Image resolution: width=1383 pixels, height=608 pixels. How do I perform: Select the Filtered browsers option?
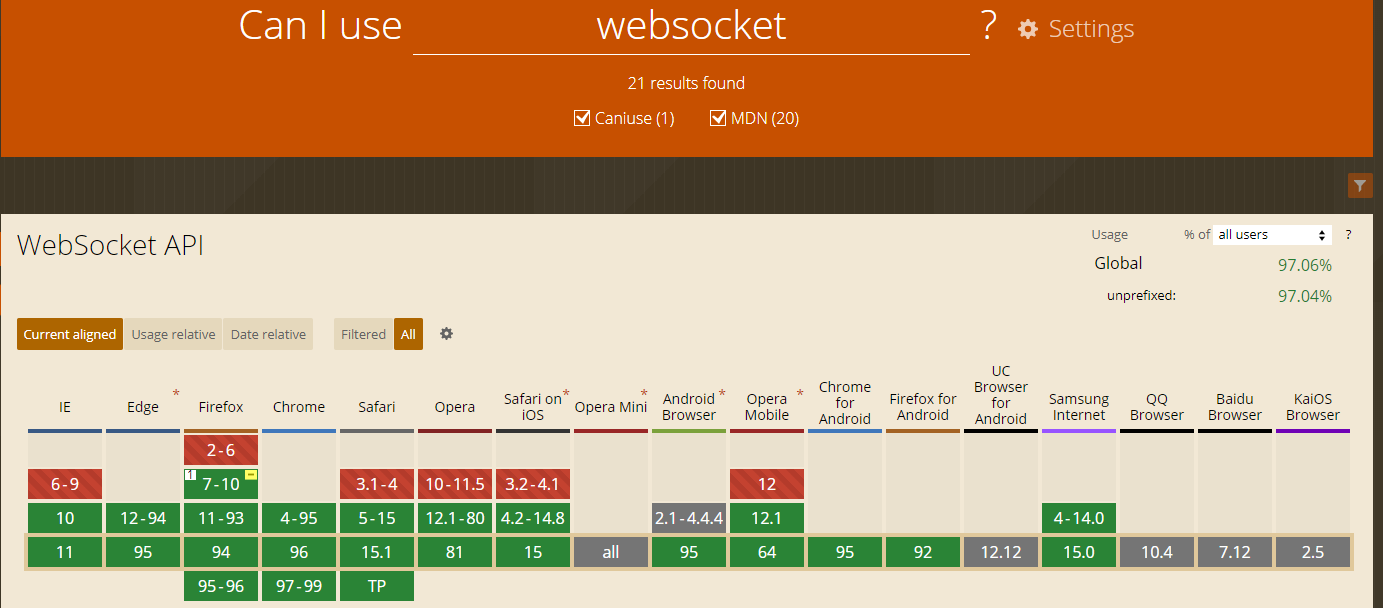coord(363,334)
